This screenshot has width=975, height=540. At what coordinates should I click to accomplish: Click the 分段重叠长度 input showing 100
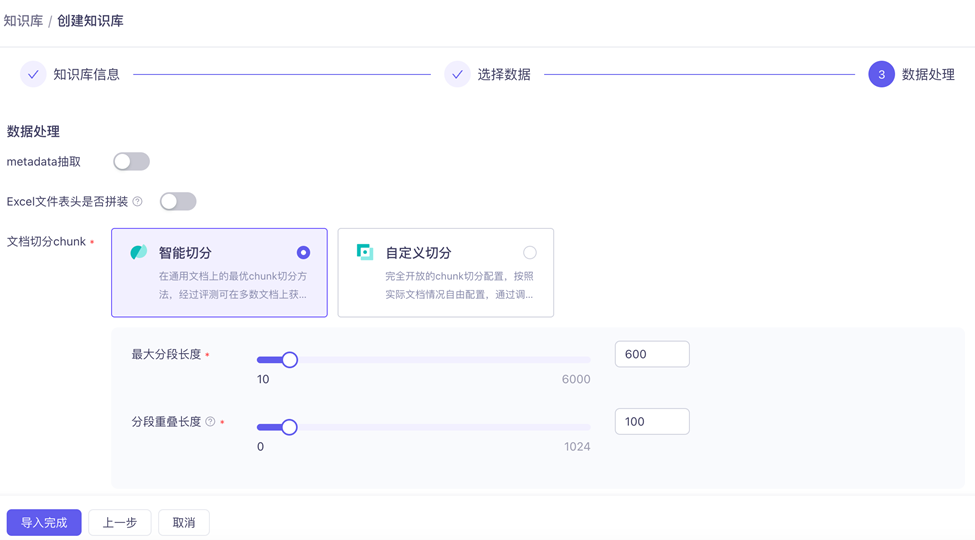(x=652, y=421)
